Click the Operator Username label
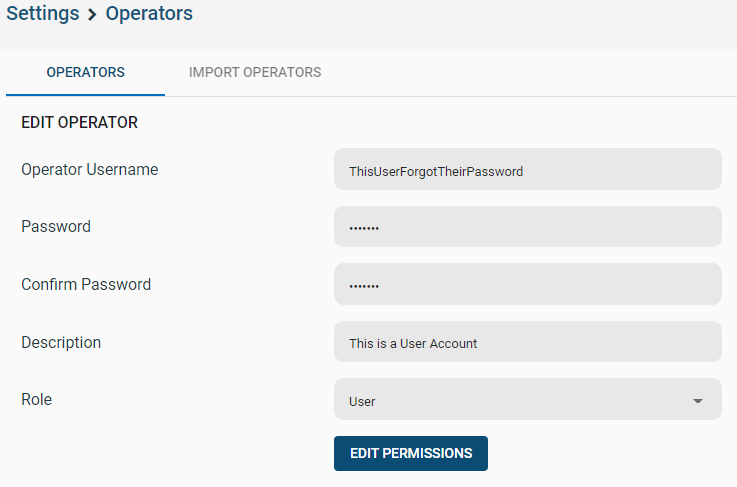The width and height of the screenshot is (737, 487). (90, 170)
